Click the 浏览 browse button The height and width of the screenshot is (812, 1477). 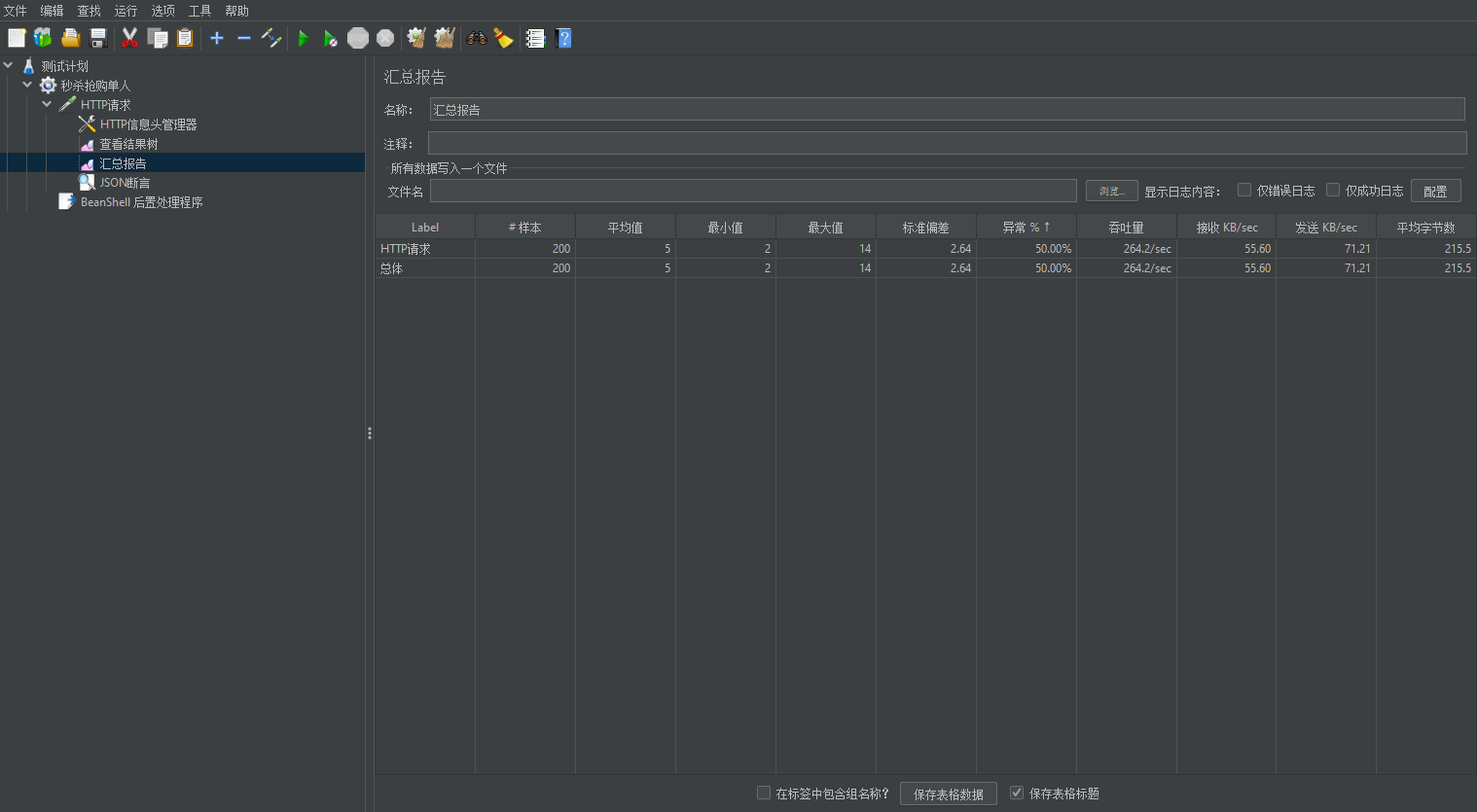1112,191
